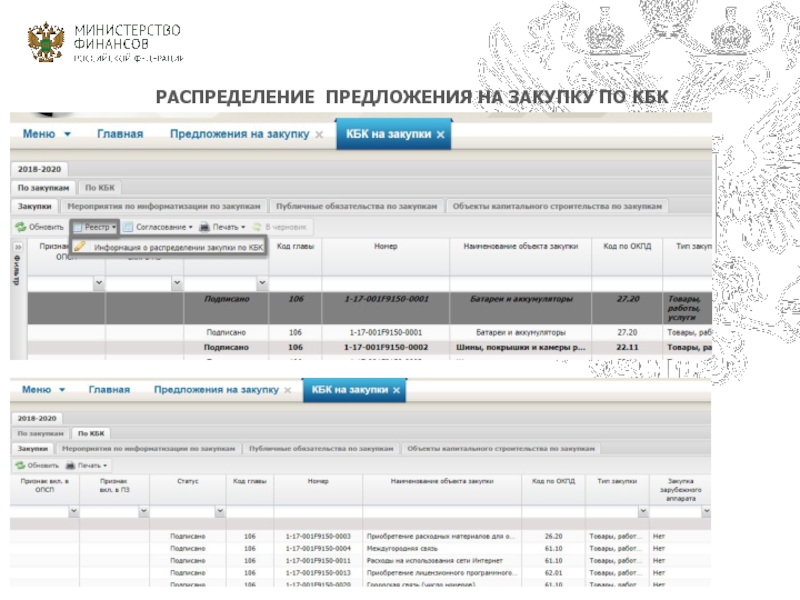Click the В черновик toolbar icon

[257, 227]
